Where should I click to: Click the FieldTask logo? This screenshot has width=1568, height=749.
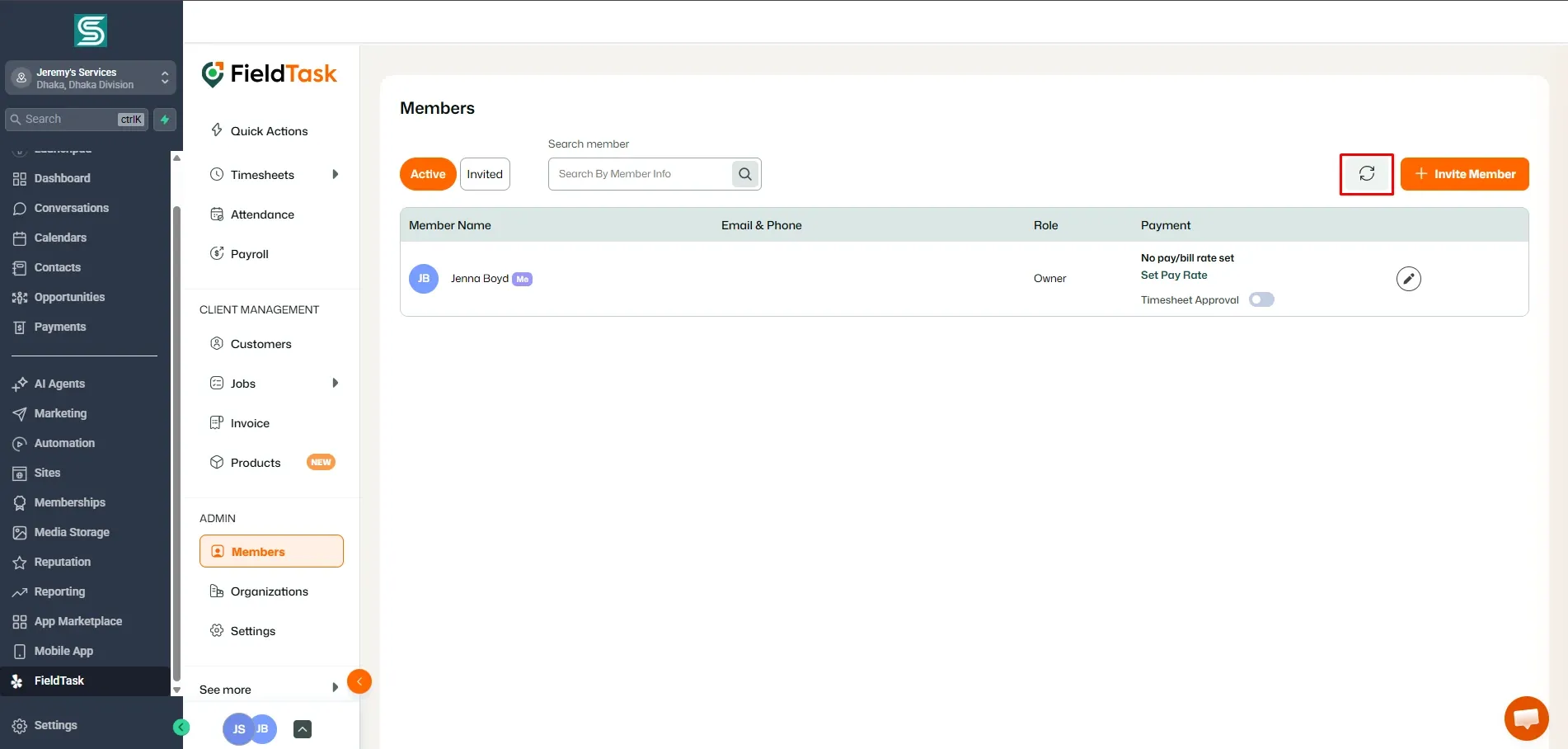pos(270,74)
